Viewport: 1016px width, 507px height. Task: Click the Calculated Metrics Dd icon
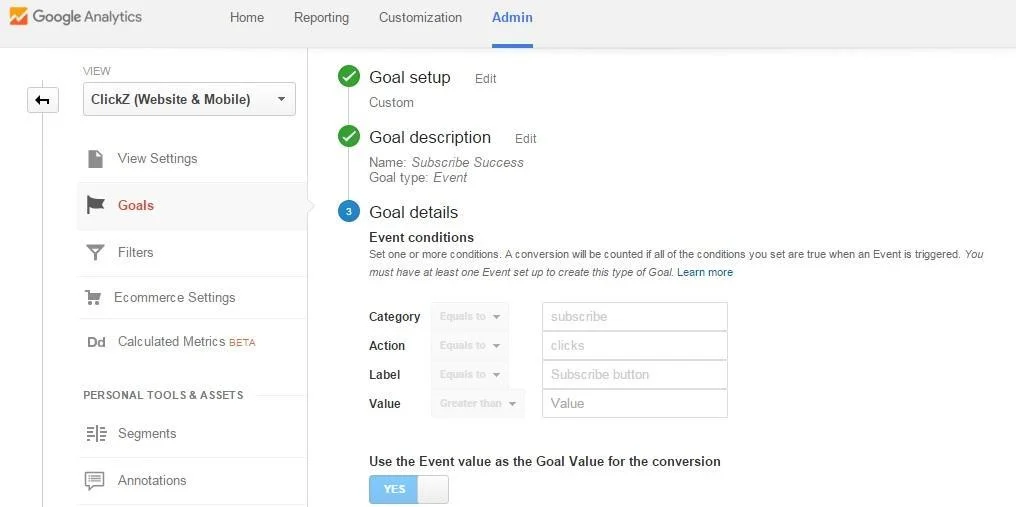click(x=96, y=342)
